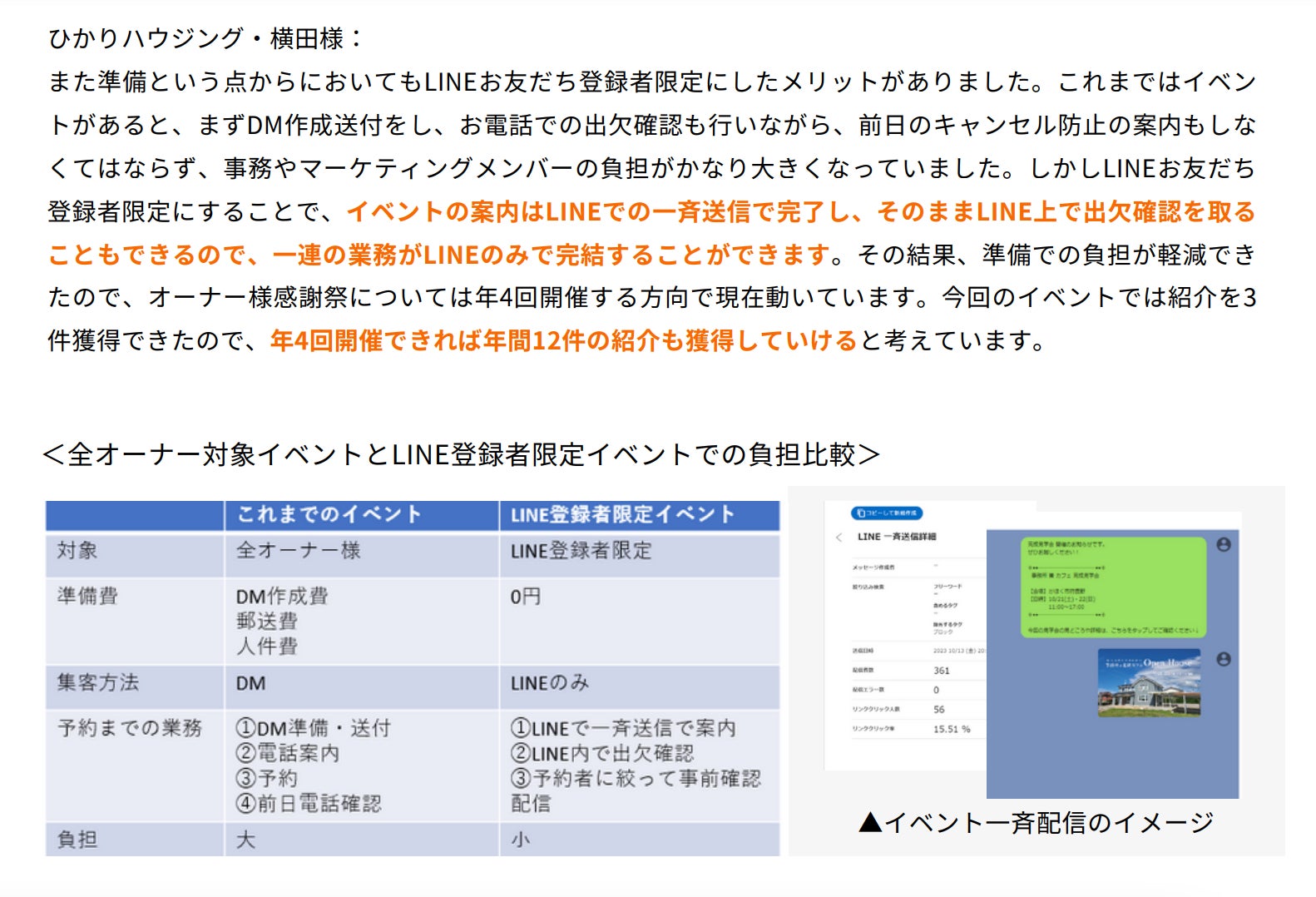This screenshot has height=897, width=1316.
Task: Click the delivery count value 361
Action: point(942,670)
